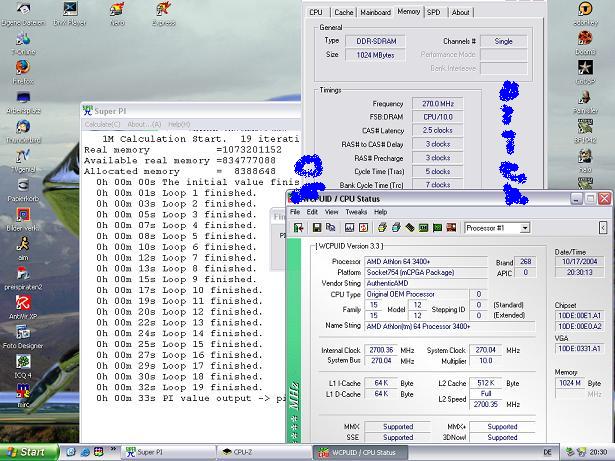
Task: Open the Doom3 desktop shortcut
Action: [x=585, y=43]
